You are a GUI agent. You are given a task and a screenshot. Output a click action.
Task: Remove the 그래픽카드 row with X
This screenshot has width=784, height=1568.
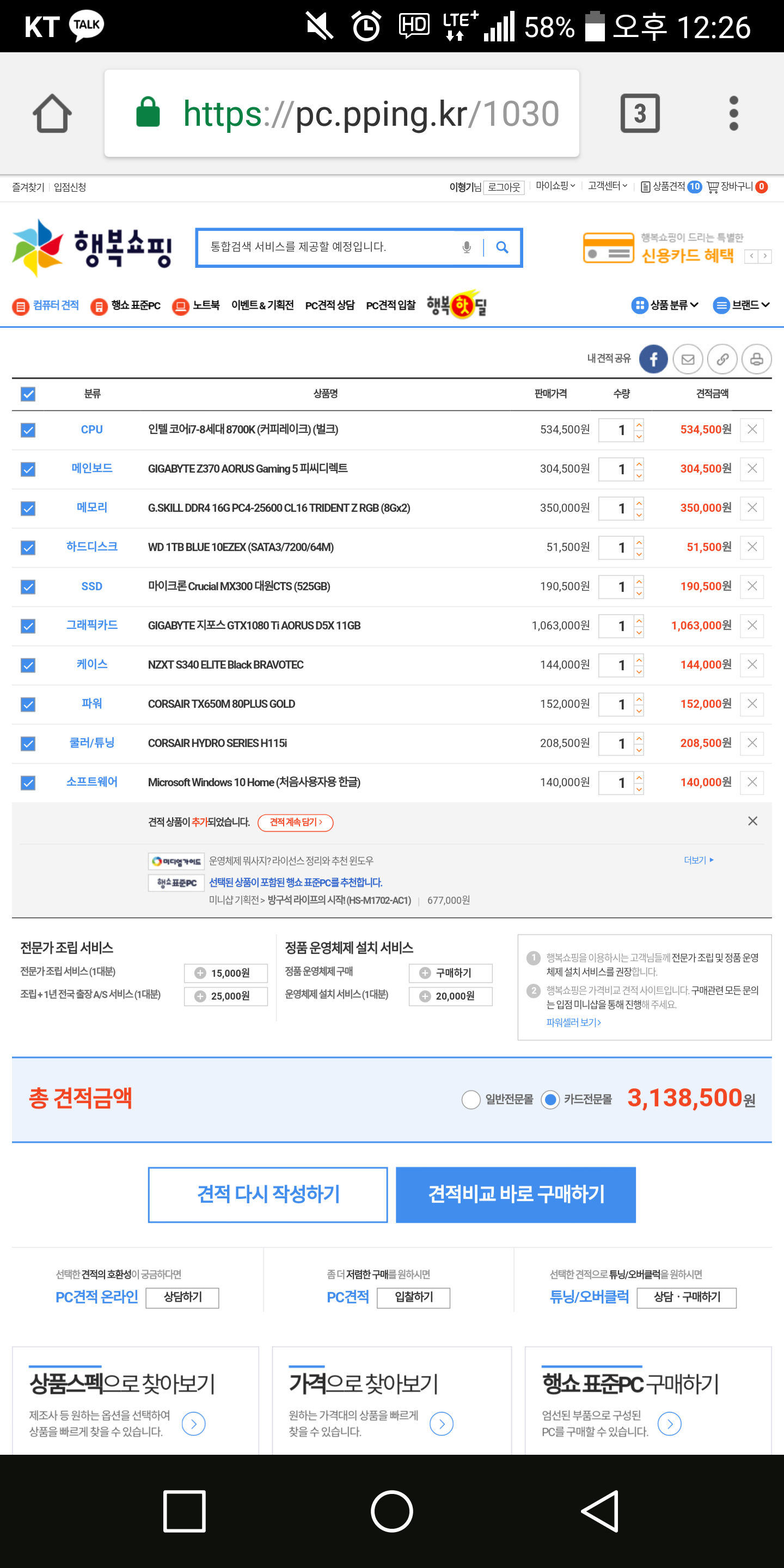[x=752, y=625]
